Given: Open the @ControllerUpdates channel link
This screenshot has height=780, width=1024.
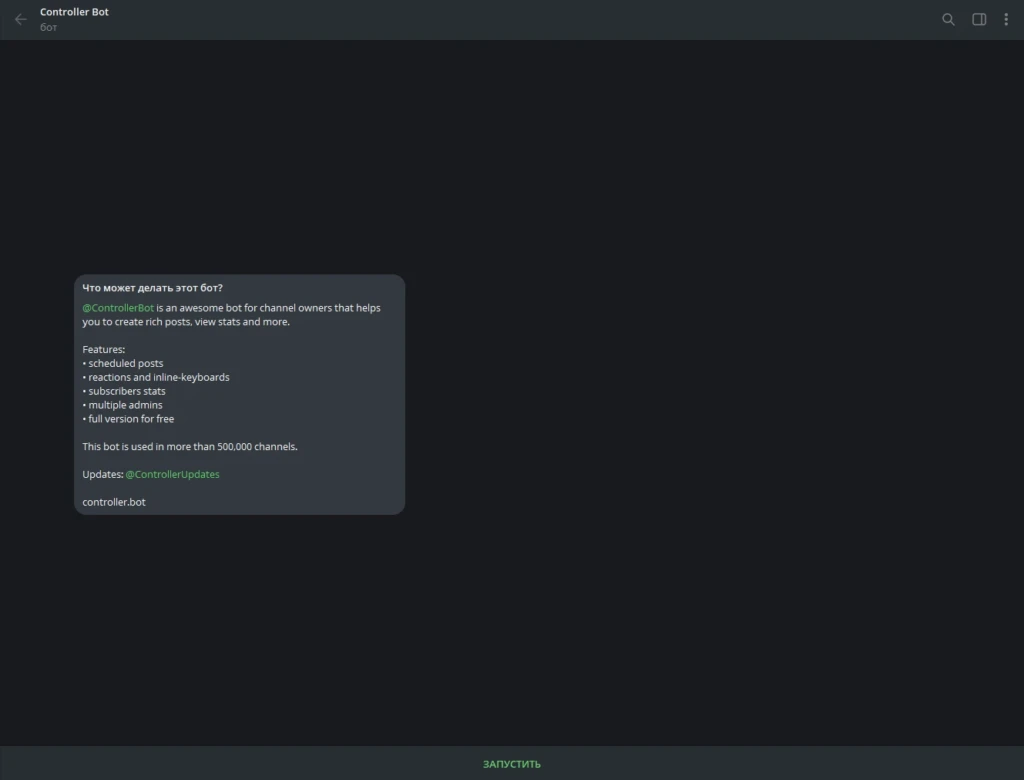Looking at the screenshot, I should [172, 474].
